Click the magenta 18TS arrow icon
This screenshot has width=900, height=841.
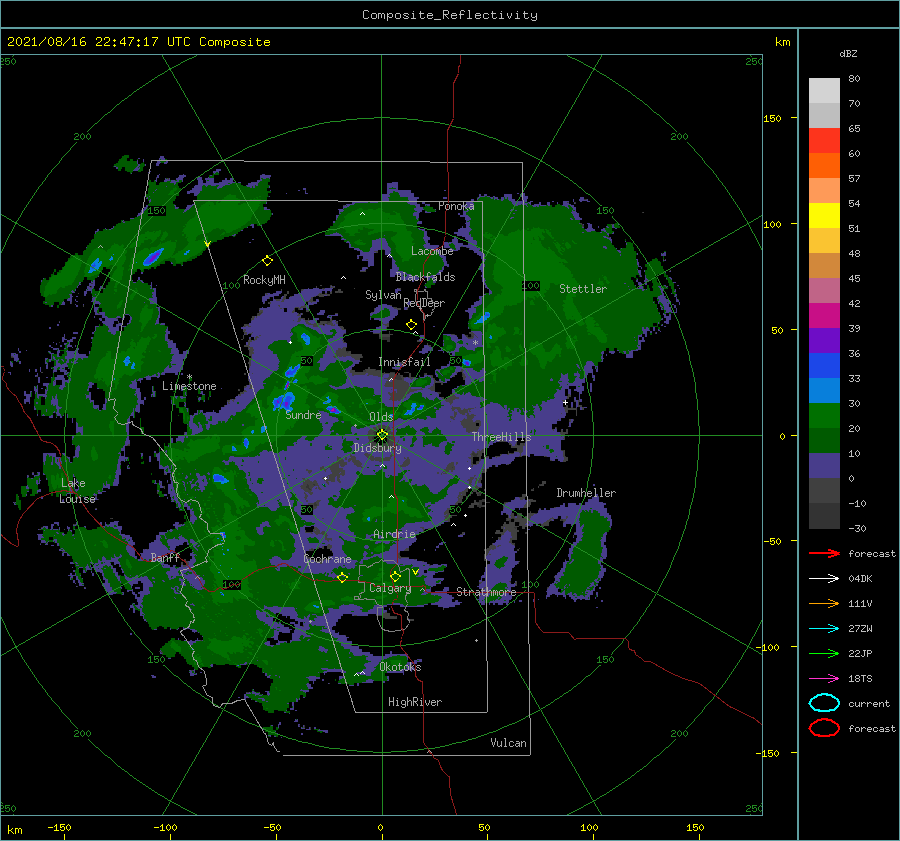tap(824, 679)
